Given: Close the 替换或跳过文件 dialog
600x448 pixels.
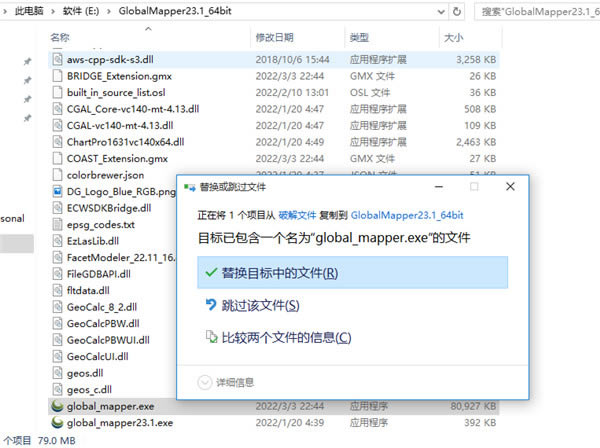Looking at the screenshot, I should pos(510,187).
